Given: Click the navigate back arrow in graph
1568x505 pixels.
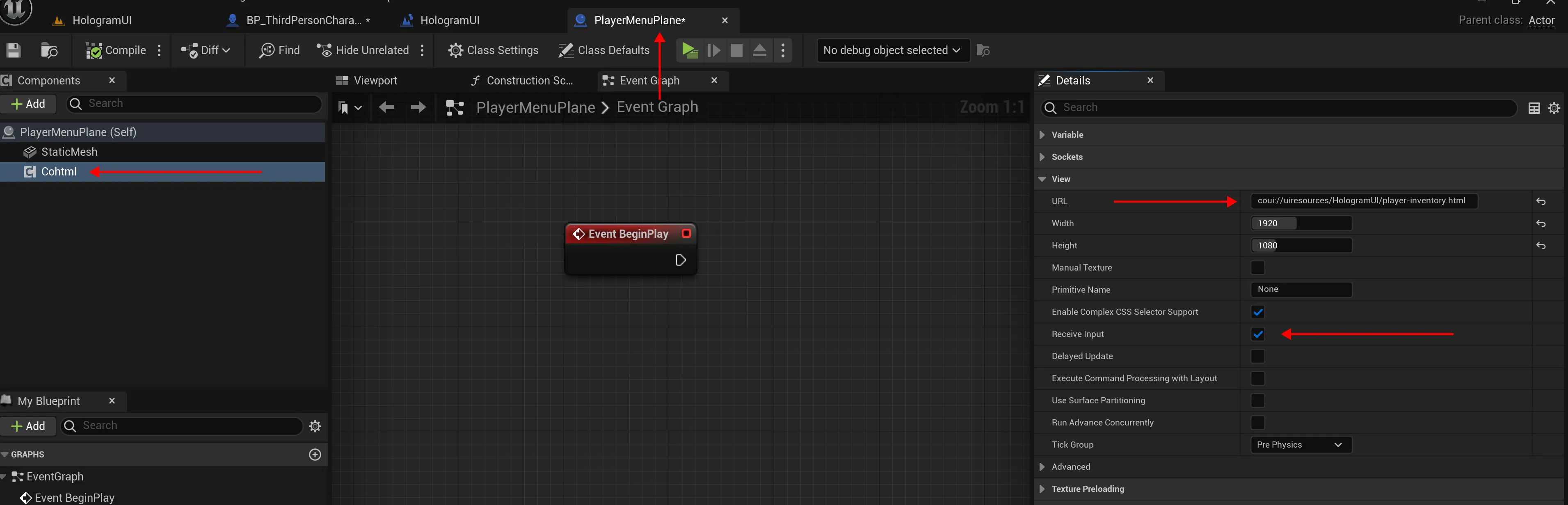Looking at the screenshot, I should point(386,108).
